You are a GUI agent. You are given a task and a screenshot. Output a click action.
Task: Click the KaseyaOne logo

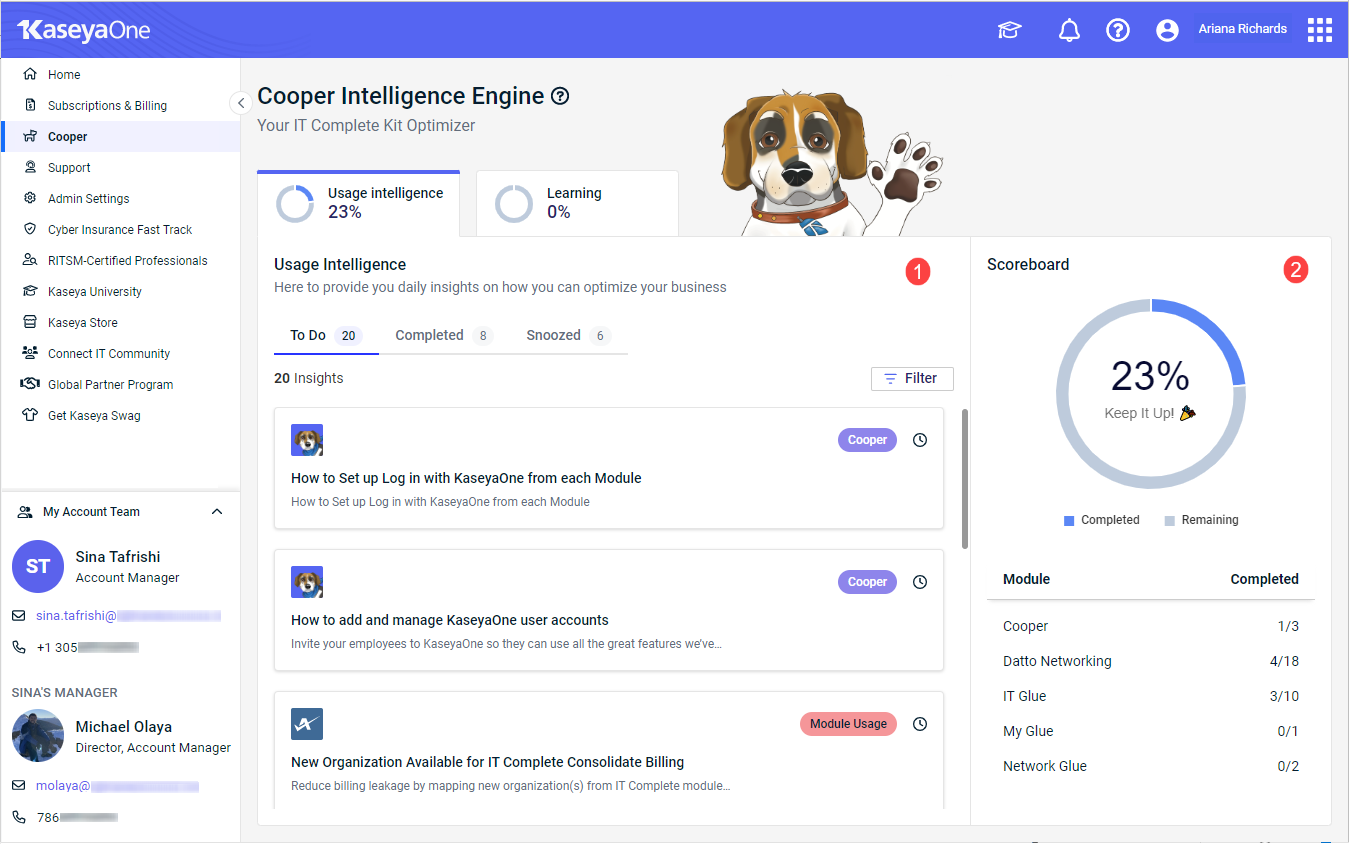83,30
